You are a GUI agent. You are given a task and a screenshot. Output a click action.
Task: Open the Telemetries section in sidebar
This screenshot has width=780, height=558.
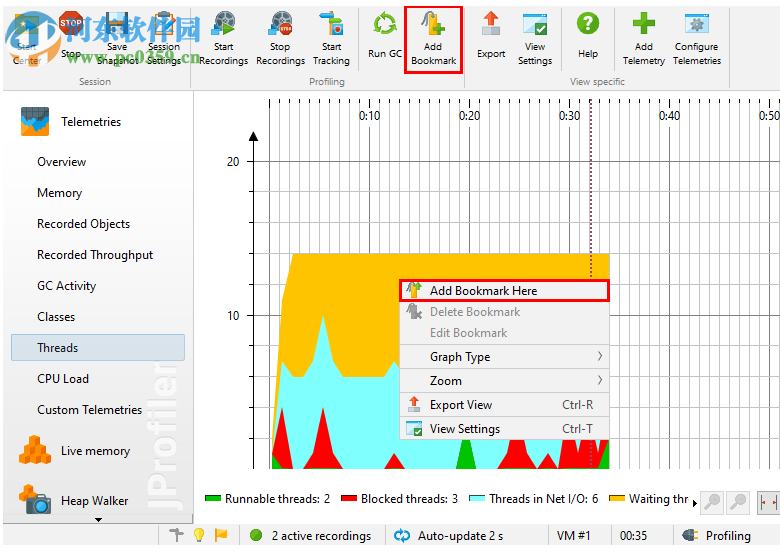[x=71, y=121]
